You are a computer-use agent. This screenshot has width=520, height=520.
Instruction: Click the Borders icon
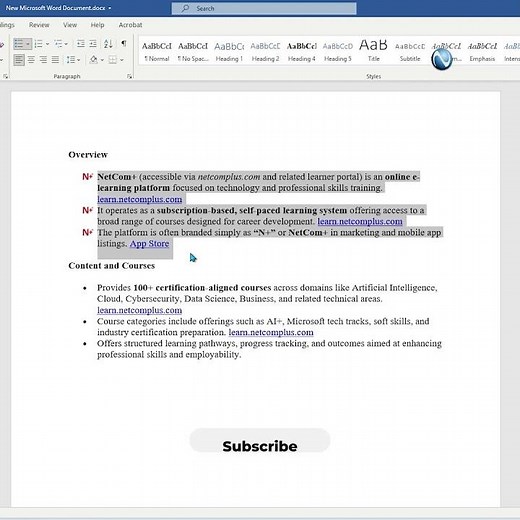[113, 60]
